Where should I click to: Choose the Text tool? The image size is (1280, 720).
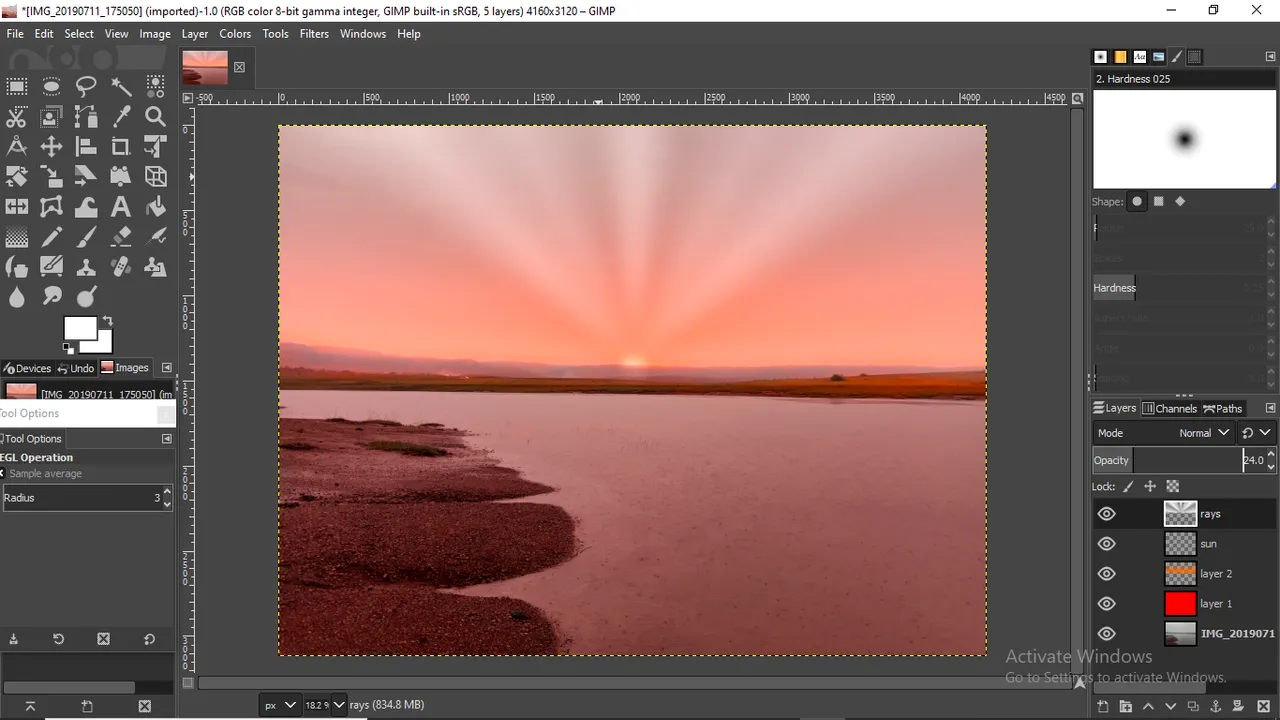(121, 207)
